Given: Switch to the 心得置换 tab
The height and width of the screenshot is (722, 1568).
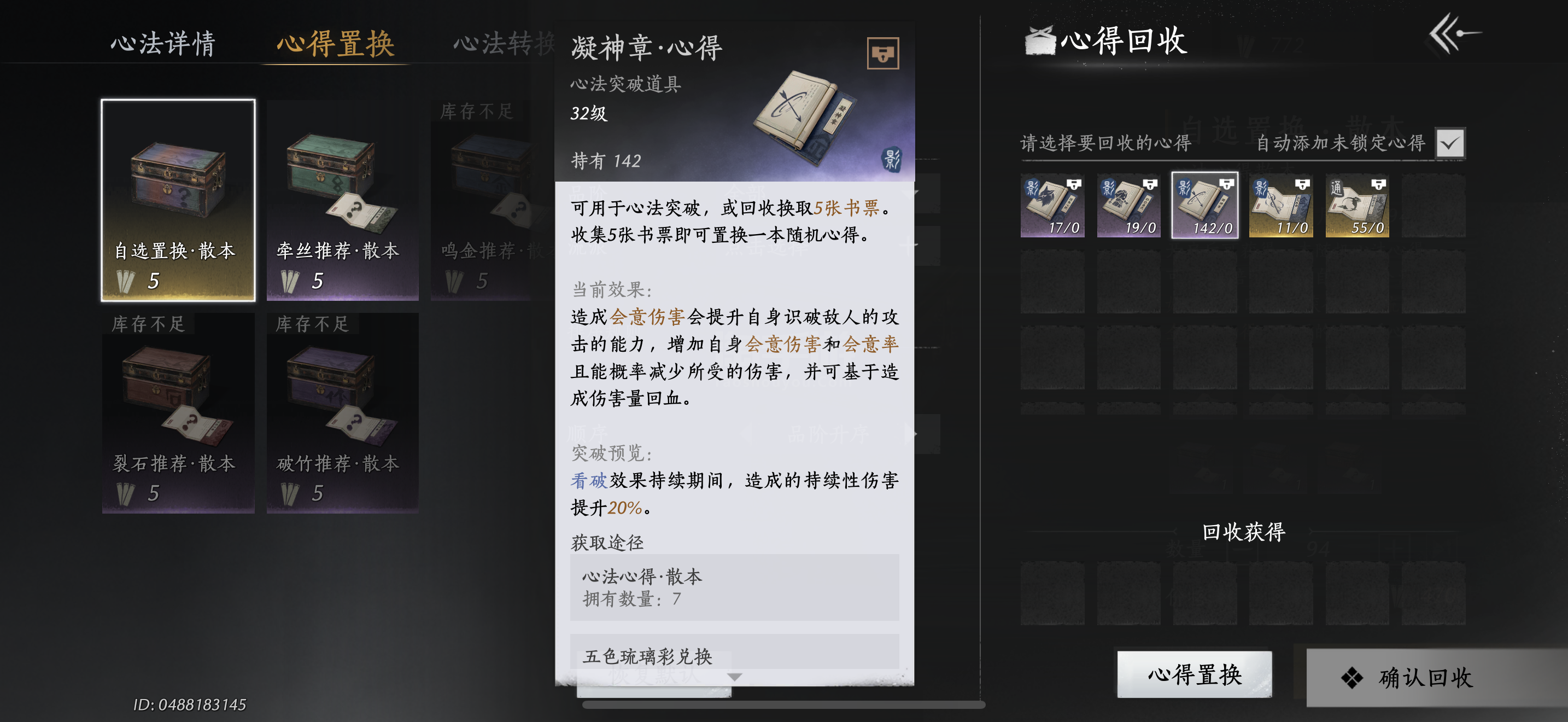Looking at the screenshot, I should (x=335, y=44).
